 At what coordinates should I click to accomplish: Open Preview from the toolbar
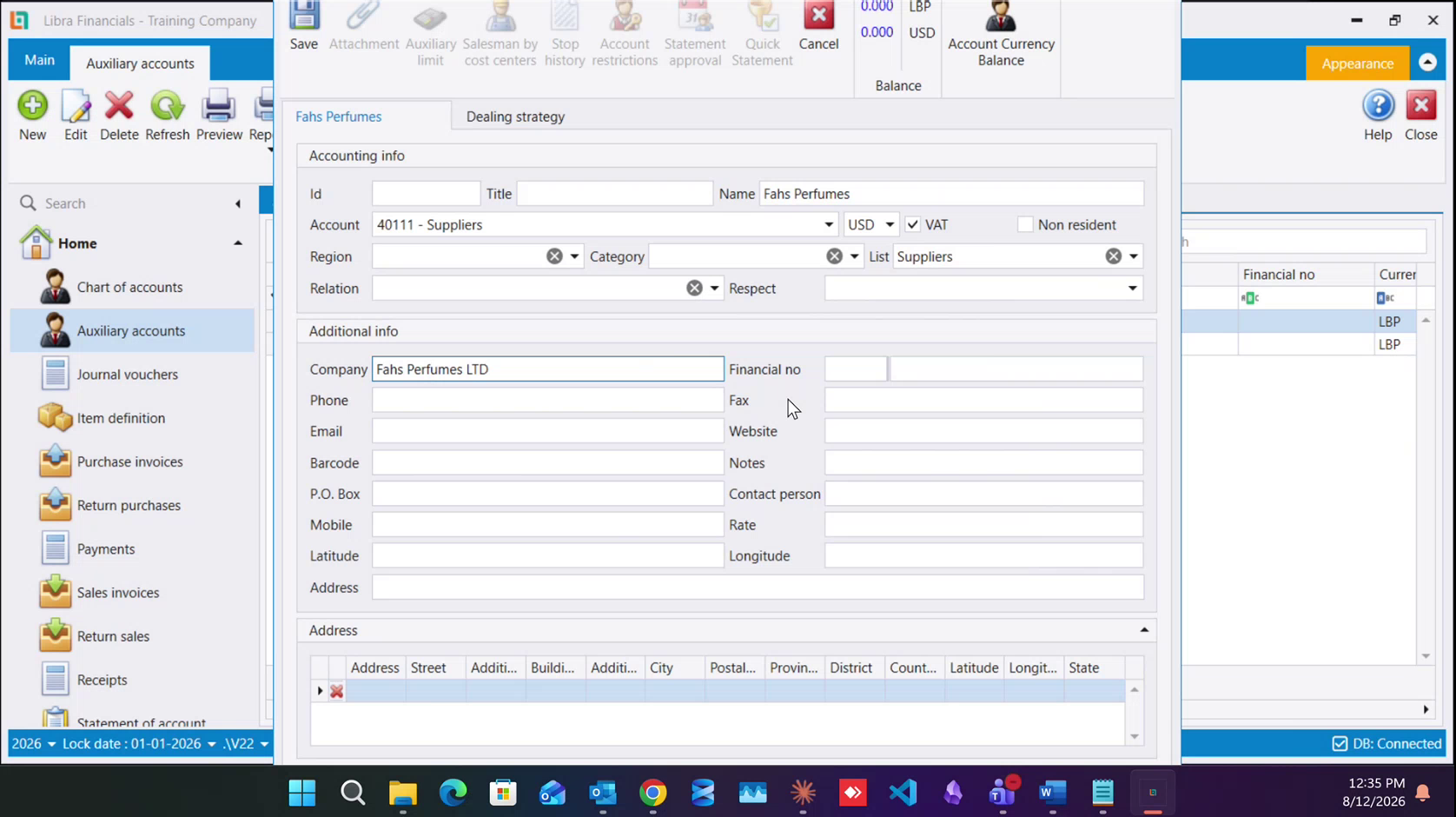point(219,116)
